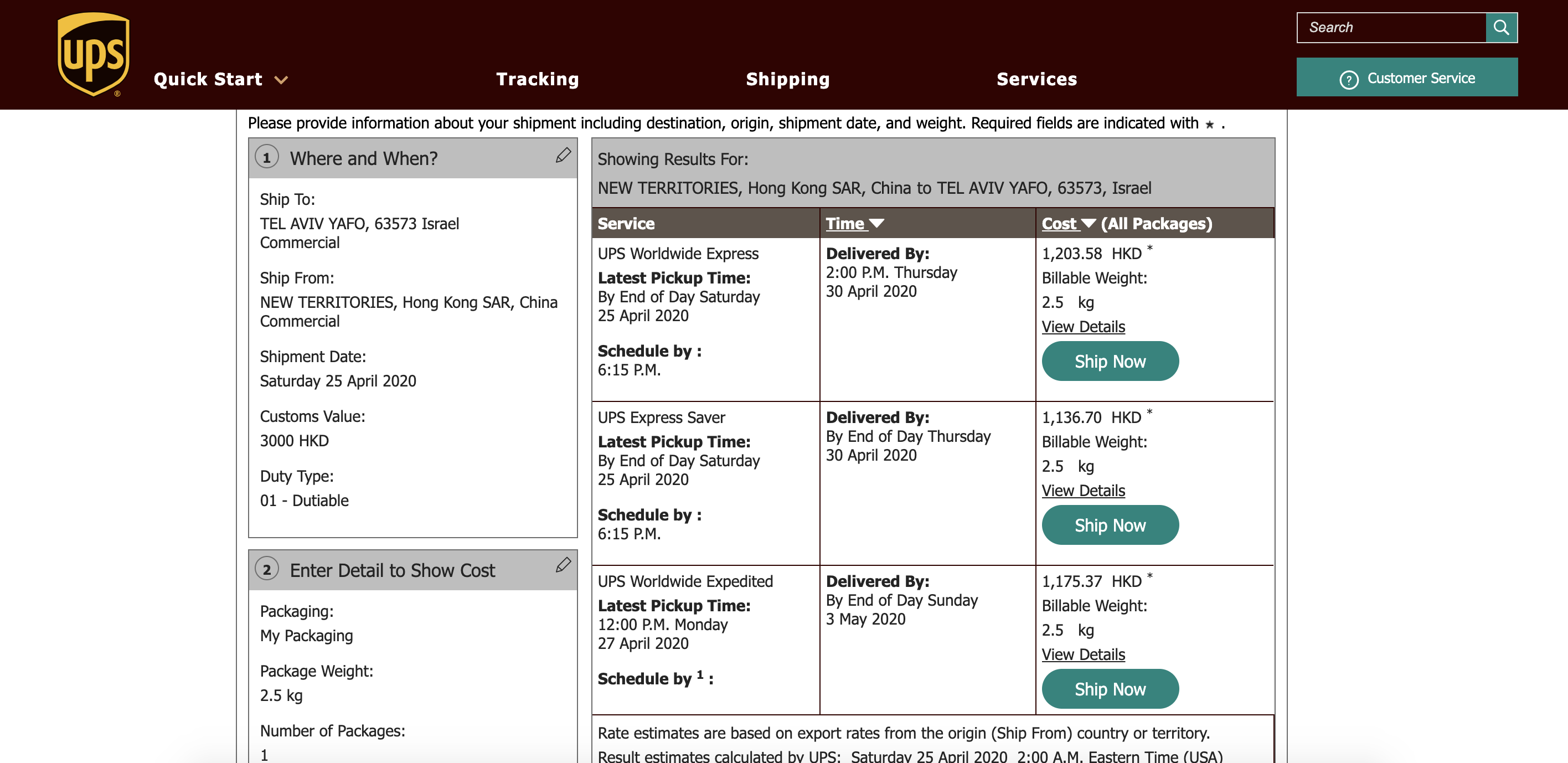The width and height of the screenshot is (1568, 763).
Task: Click the Customs Value 3000 HKD text
Action: 294,441
